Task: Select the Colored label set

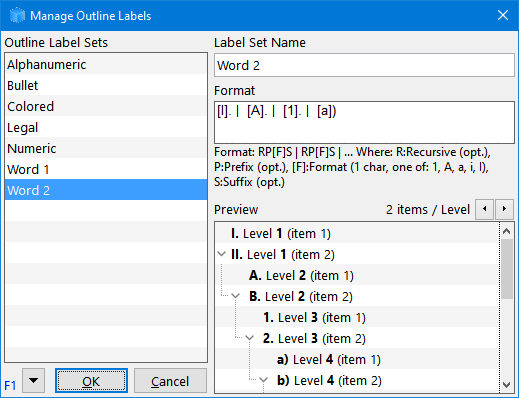Action: [x=106, y=106]
